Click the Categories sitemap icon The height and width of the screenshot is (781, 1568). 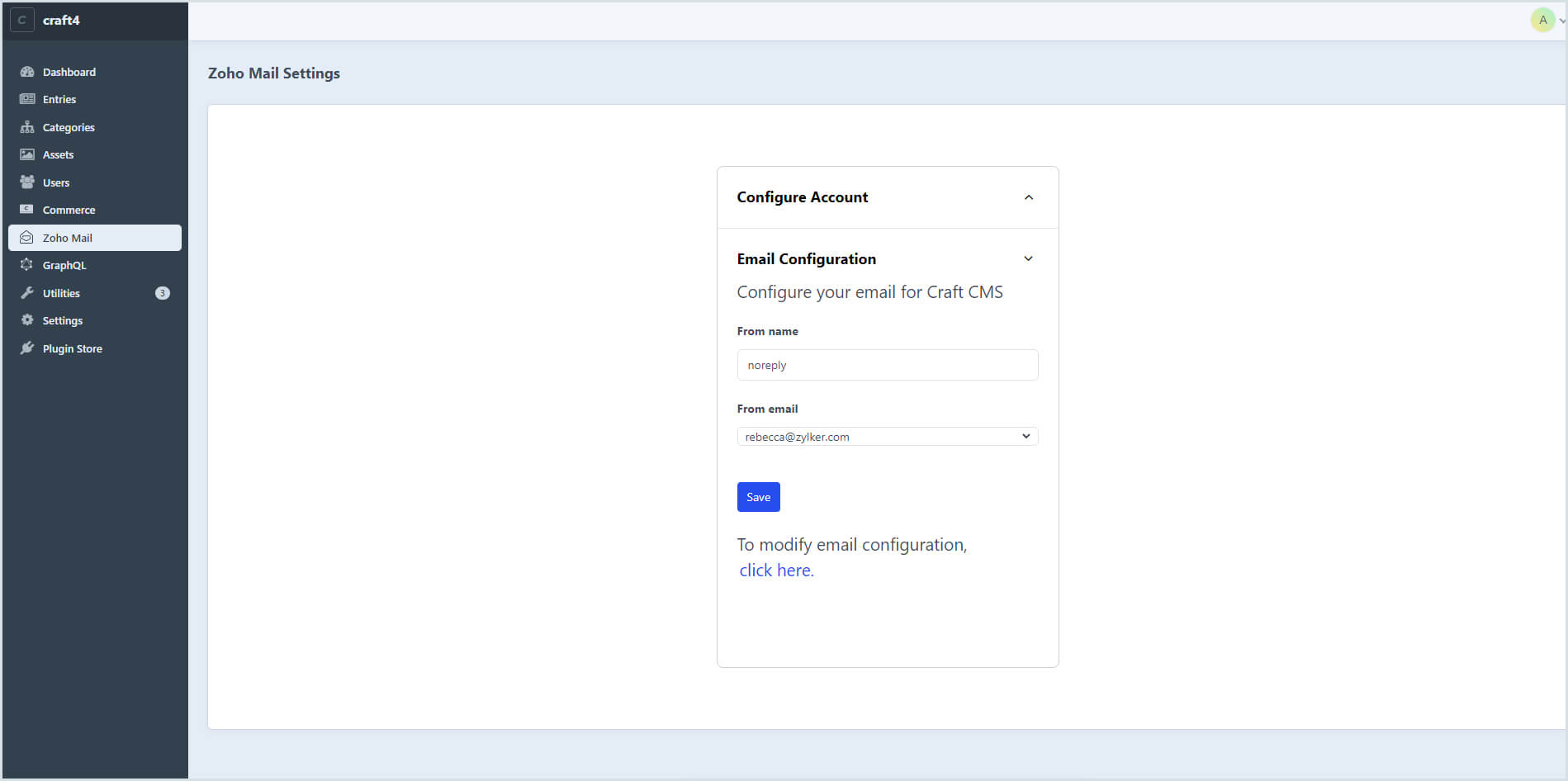(x=27, y=127)
